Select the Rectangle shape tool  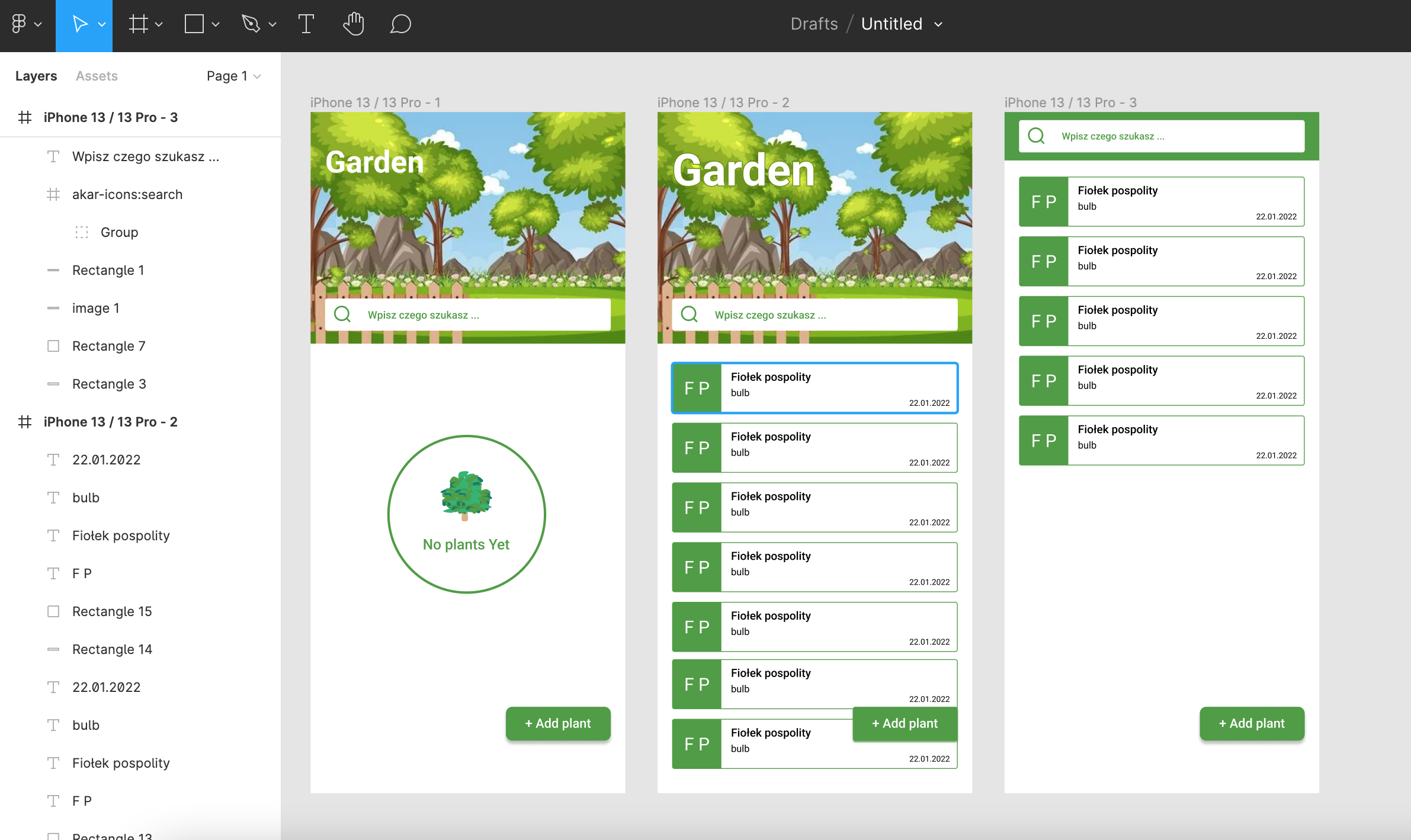pos(193,24)
